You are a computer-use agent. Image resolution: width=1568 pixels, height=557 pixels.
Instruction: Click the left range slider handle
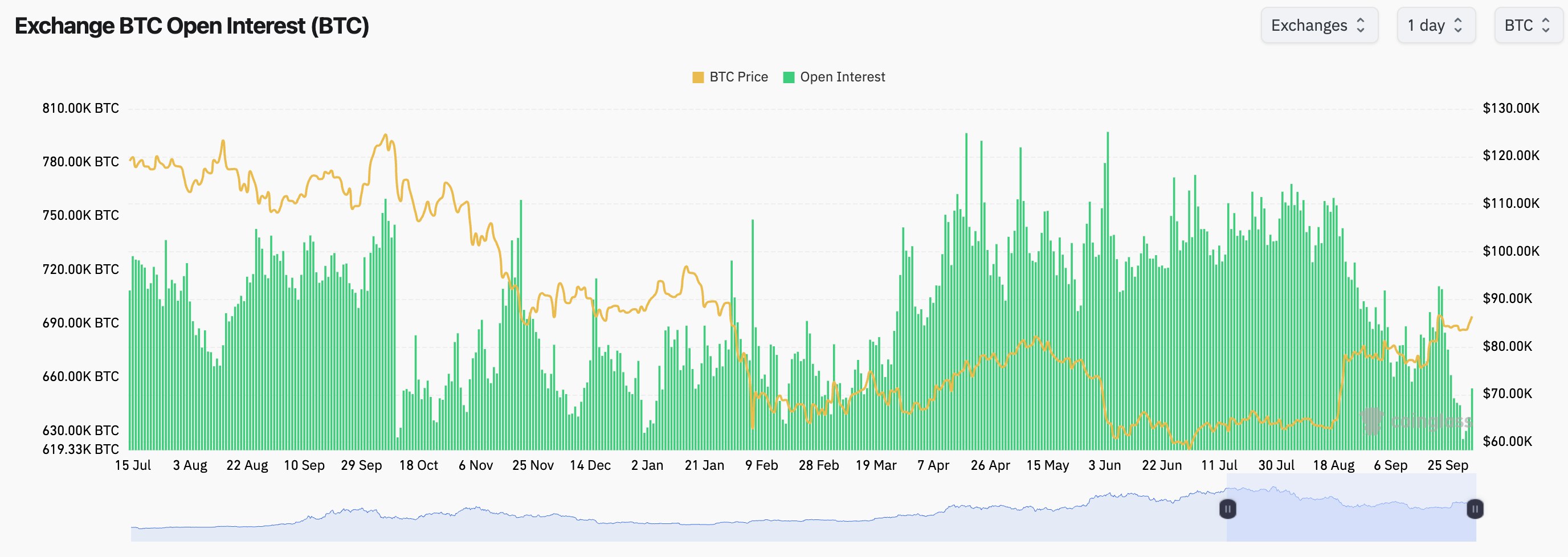pos(1228,508)
